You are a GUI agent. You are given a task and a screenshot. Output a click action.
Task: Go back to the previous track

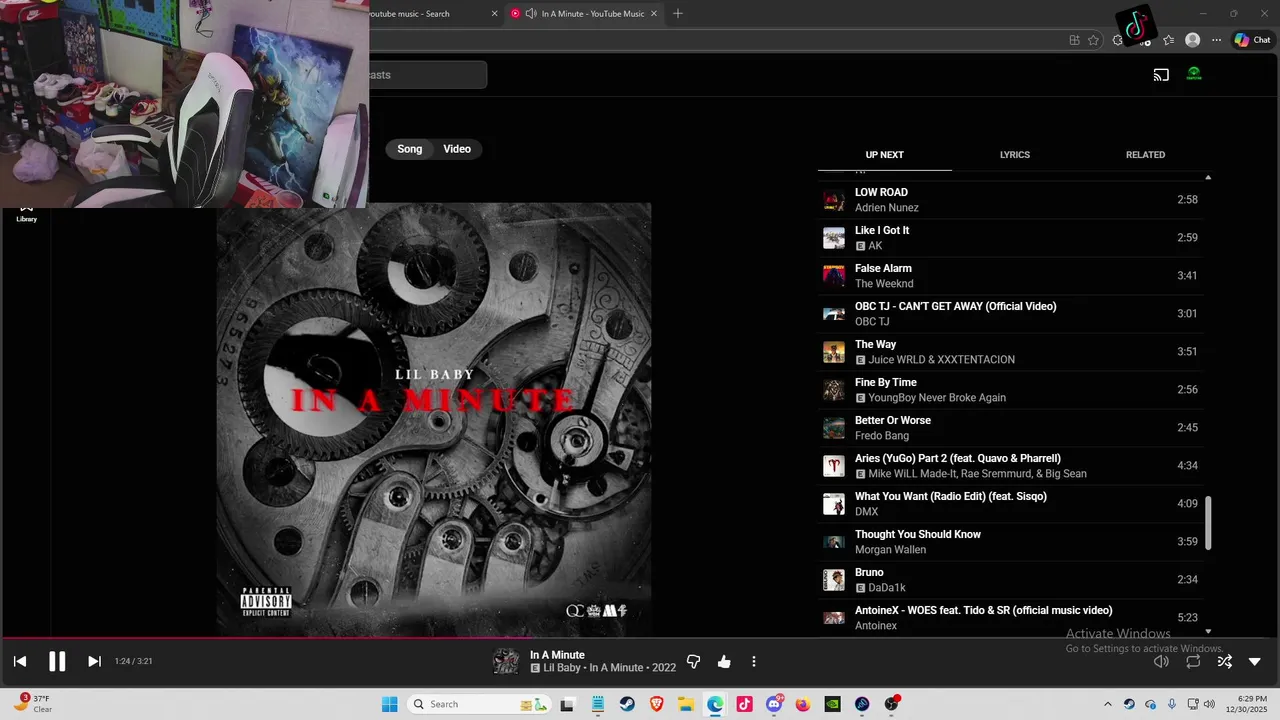click(20, 661)
